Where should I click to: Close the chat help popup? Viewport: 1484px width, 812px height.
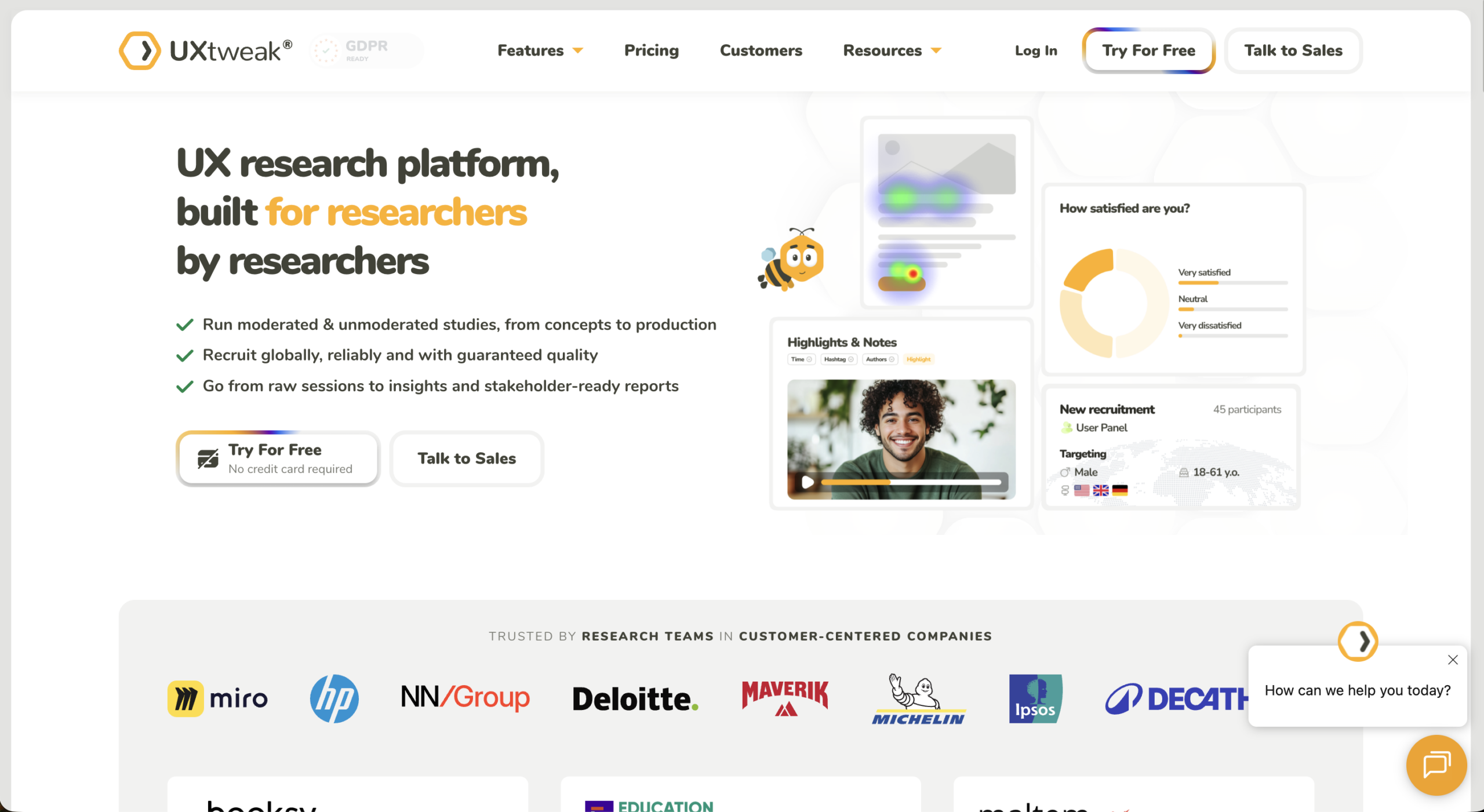(1453, 660)
